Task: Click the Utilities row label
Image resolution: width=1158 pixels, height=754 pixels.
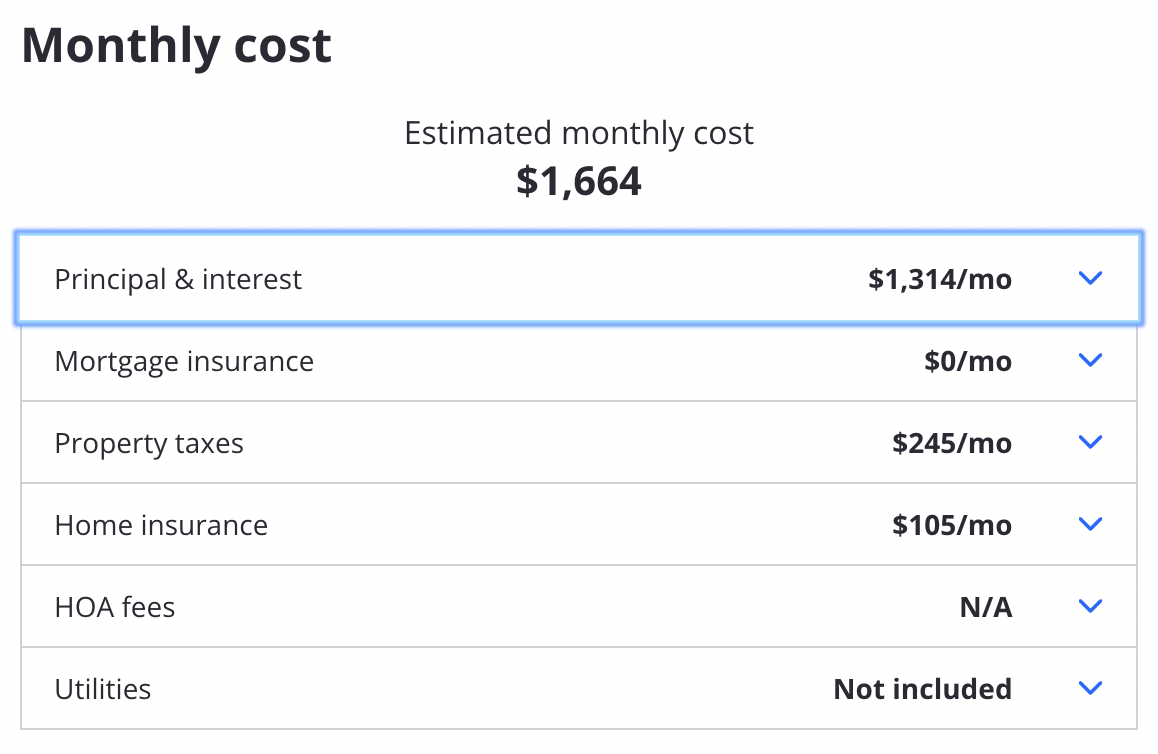Action: pyautogui.click(x=103, y=689)
